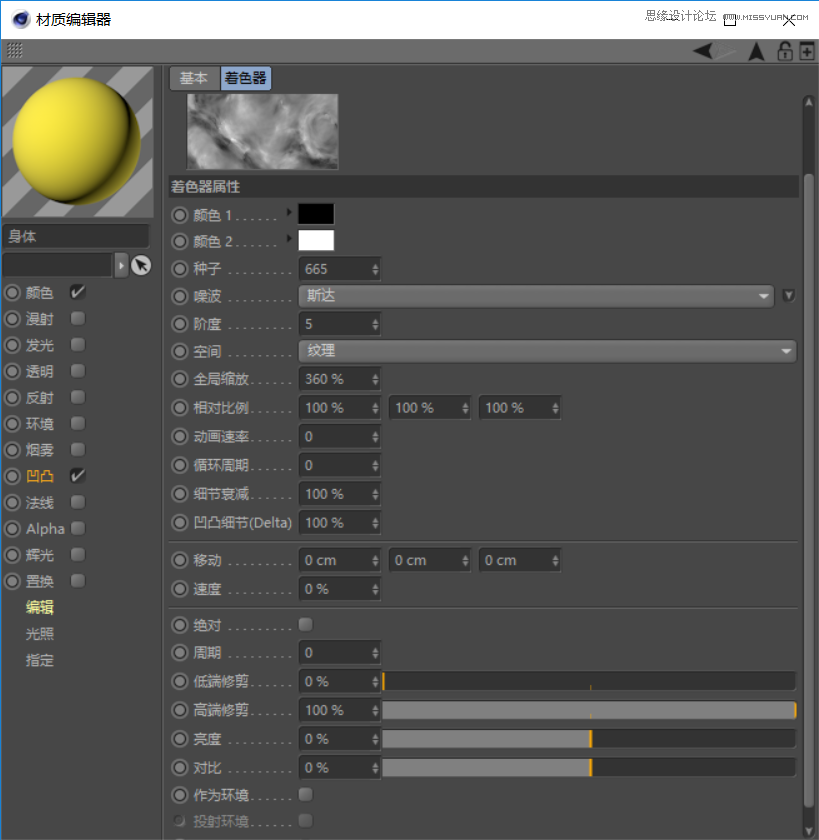This screenshot has height=840, width=819.
Task: Click the noise texture preview image
Action: point(260,130)
